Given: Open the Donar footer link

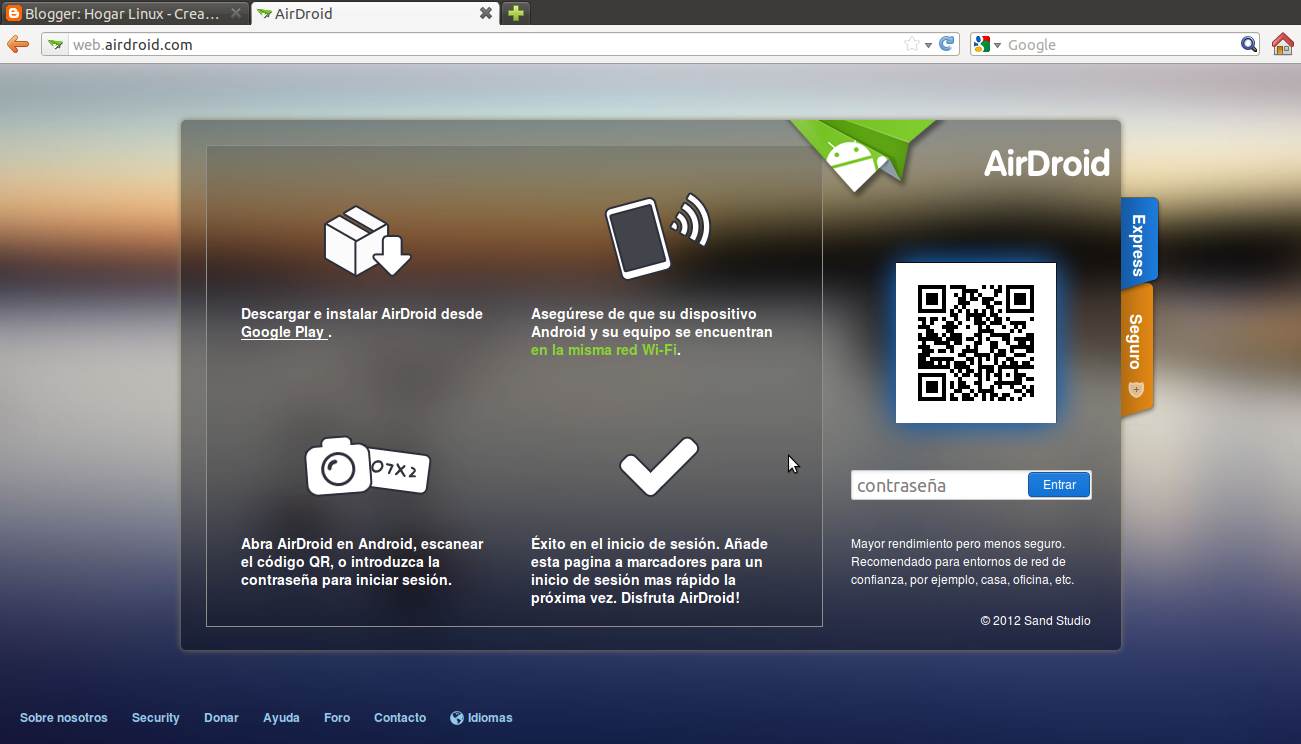Looking at the screenshot, I should click(221, 718).
